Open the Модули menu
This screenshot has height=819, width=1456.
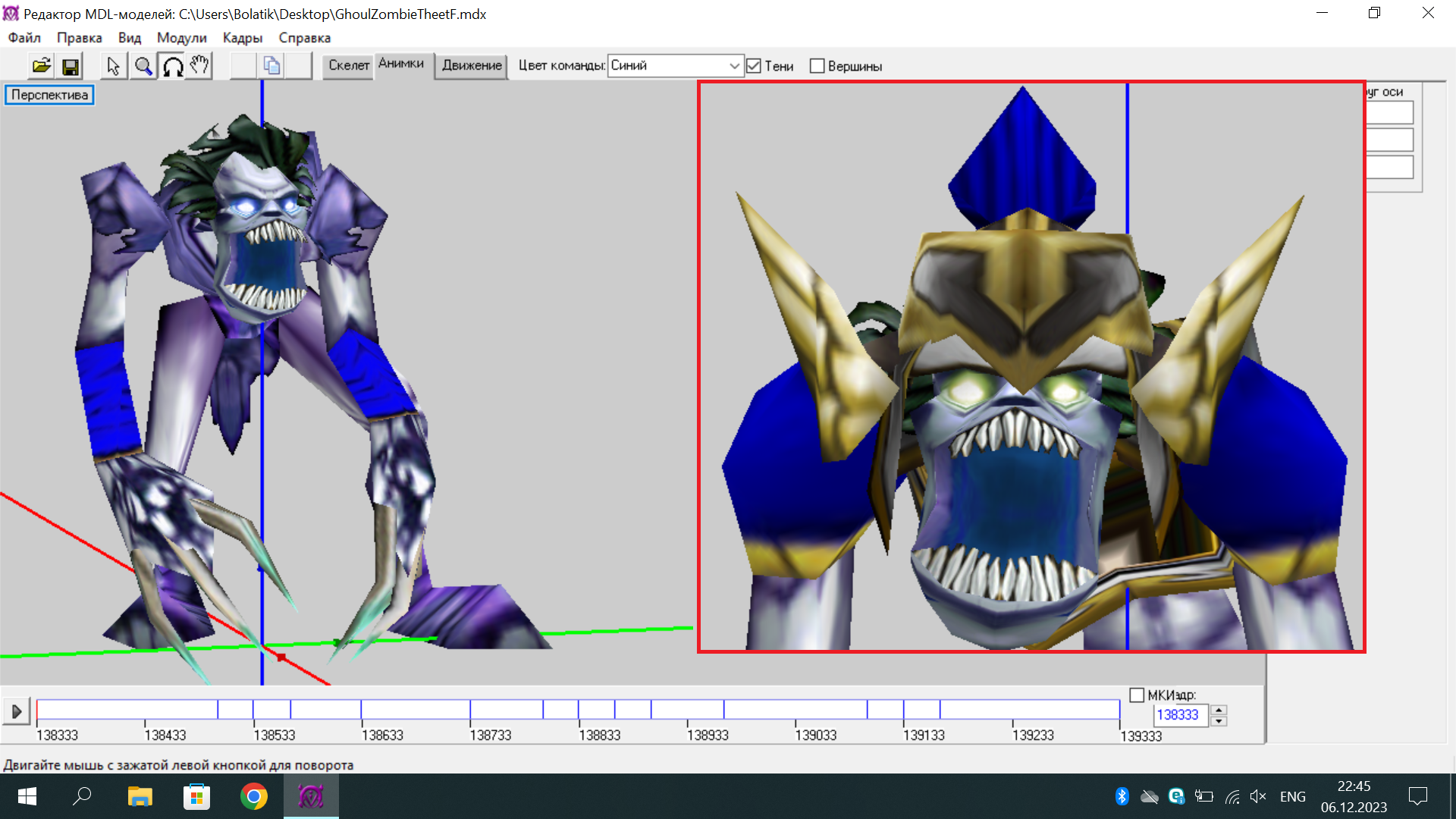tap(182, 38)
